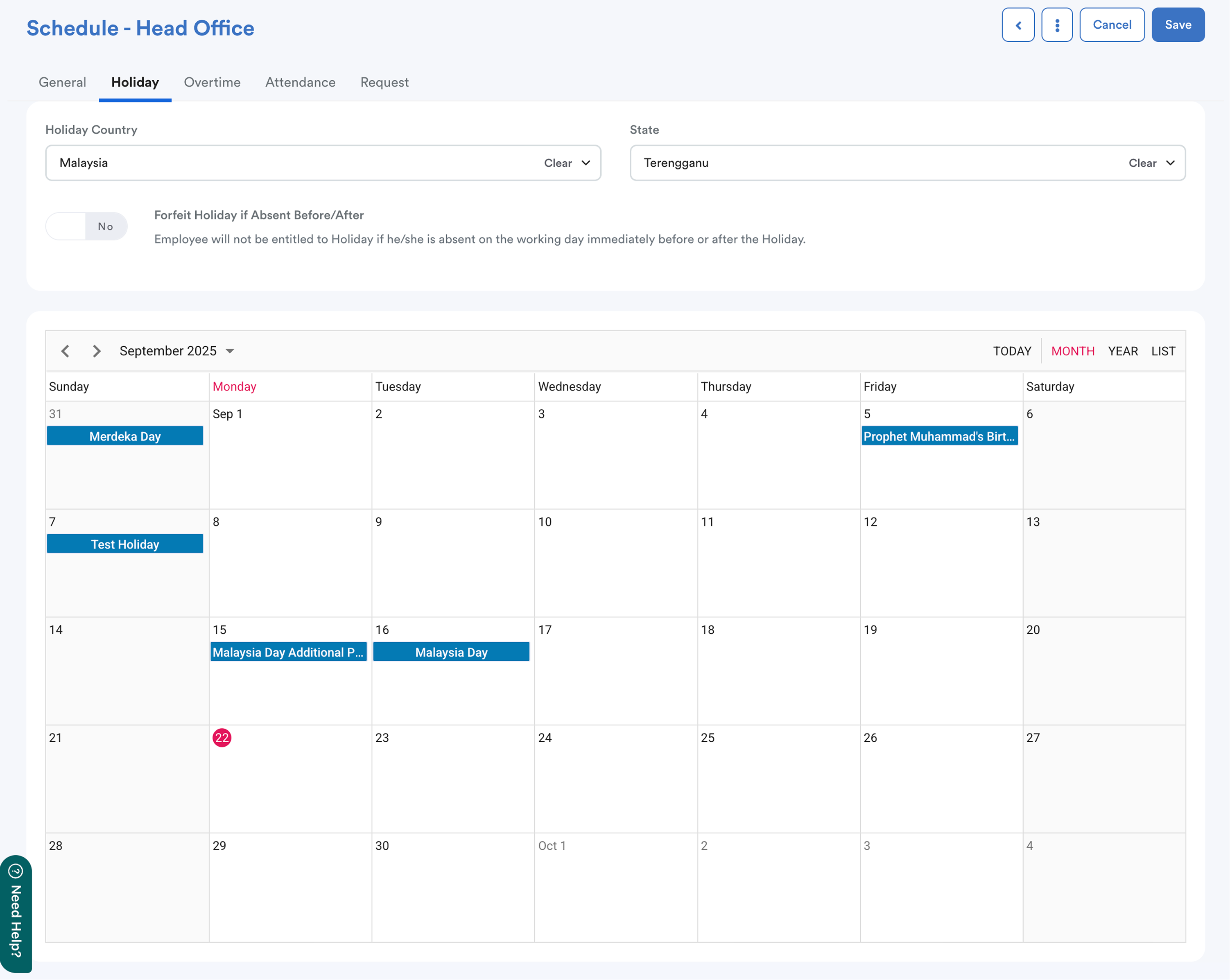Image resolution: width=1230 pixels, height=980 pixels.
Task: Open the Need Help widget
Action: [16, 914]
